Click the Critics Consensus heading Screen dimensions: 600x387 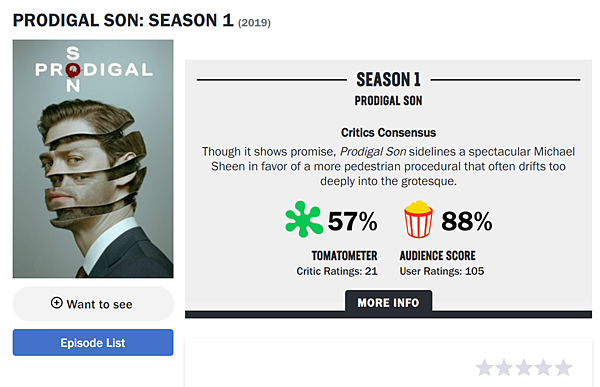tap(388, 132)
